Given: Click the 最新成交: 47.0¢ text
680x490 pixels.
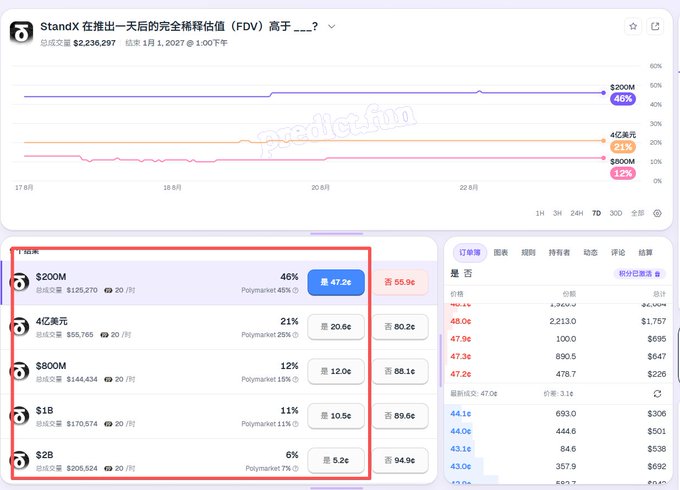Looking at the screenshot, I should 474,394.
